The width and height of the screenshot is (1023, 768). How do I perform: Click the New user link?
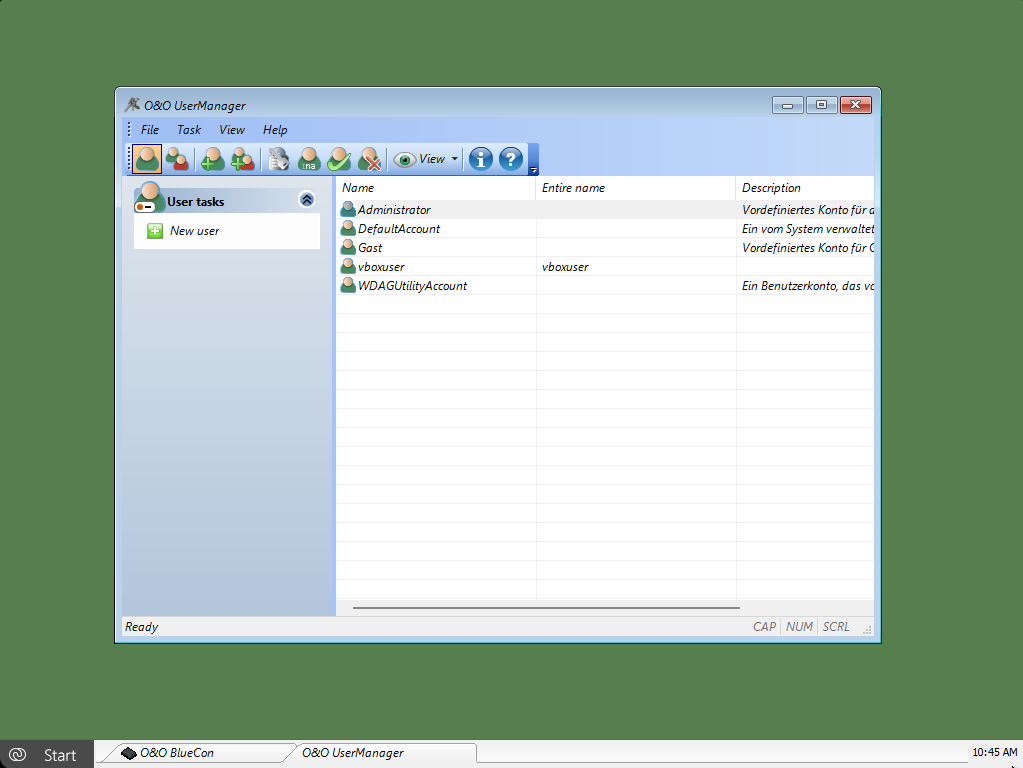click(194, 231)
